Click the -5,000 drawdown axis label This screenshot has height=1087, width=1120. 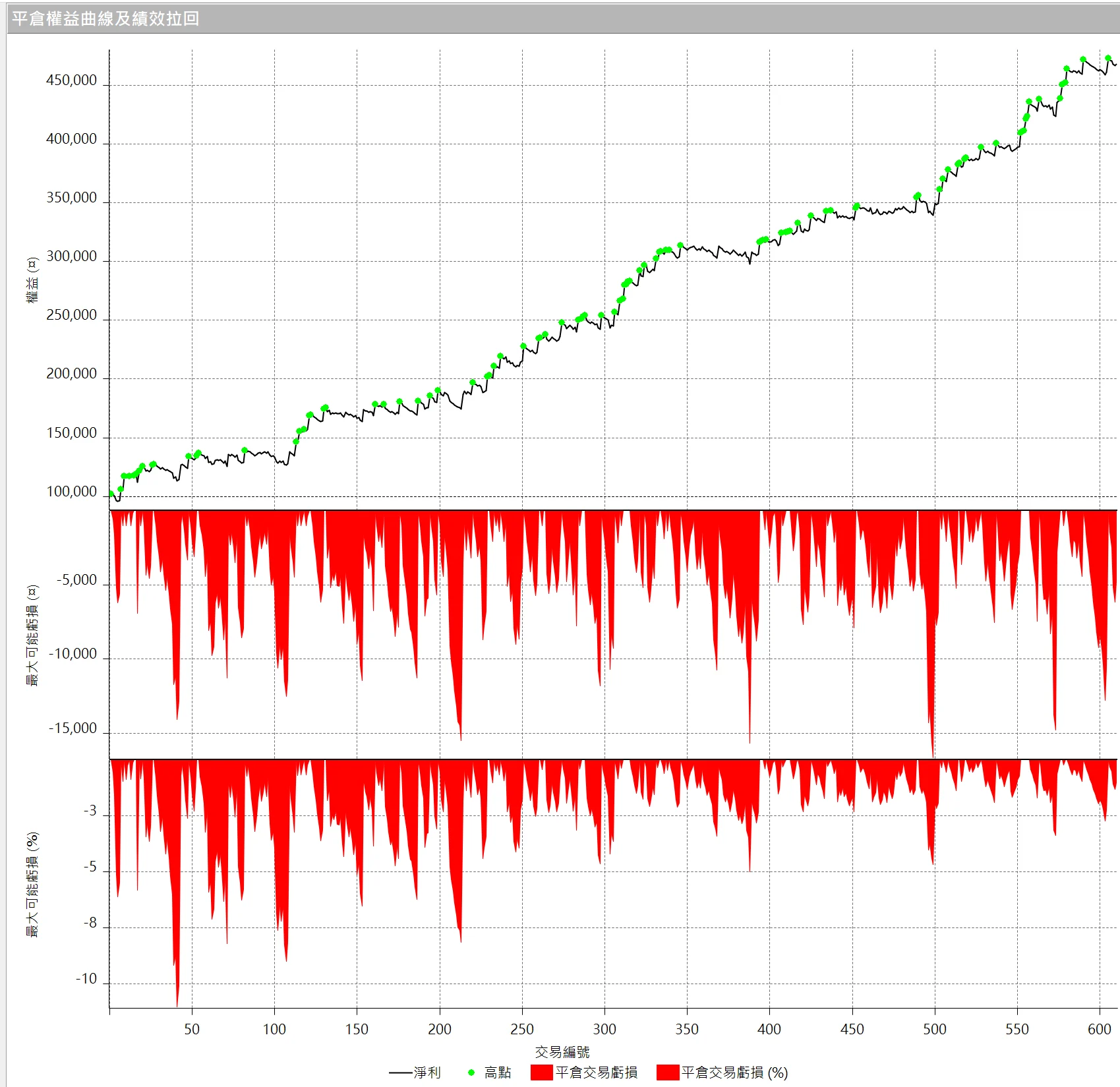tap(76, 580)
